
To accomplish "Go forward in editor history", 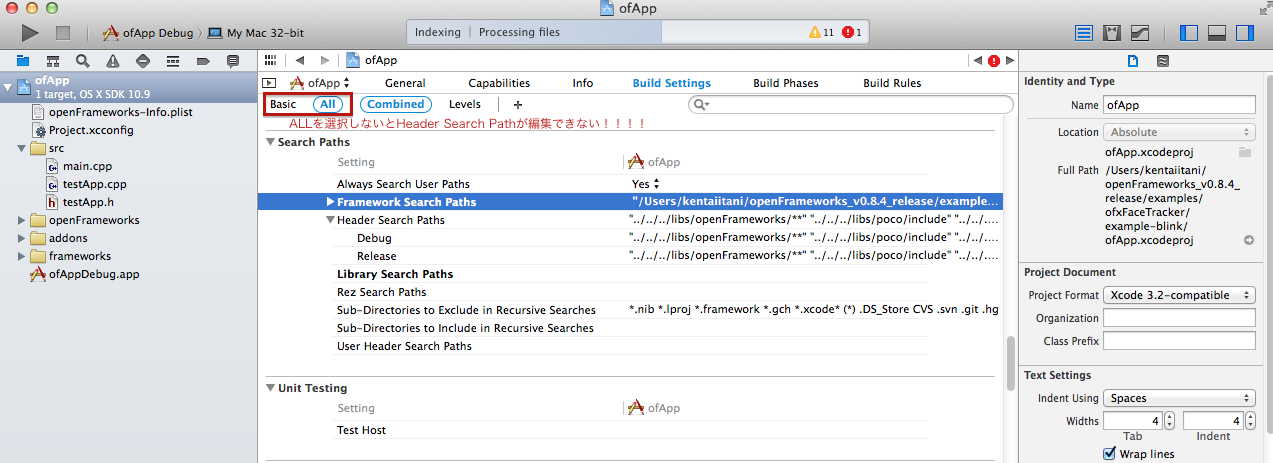I will pos(327,61).
